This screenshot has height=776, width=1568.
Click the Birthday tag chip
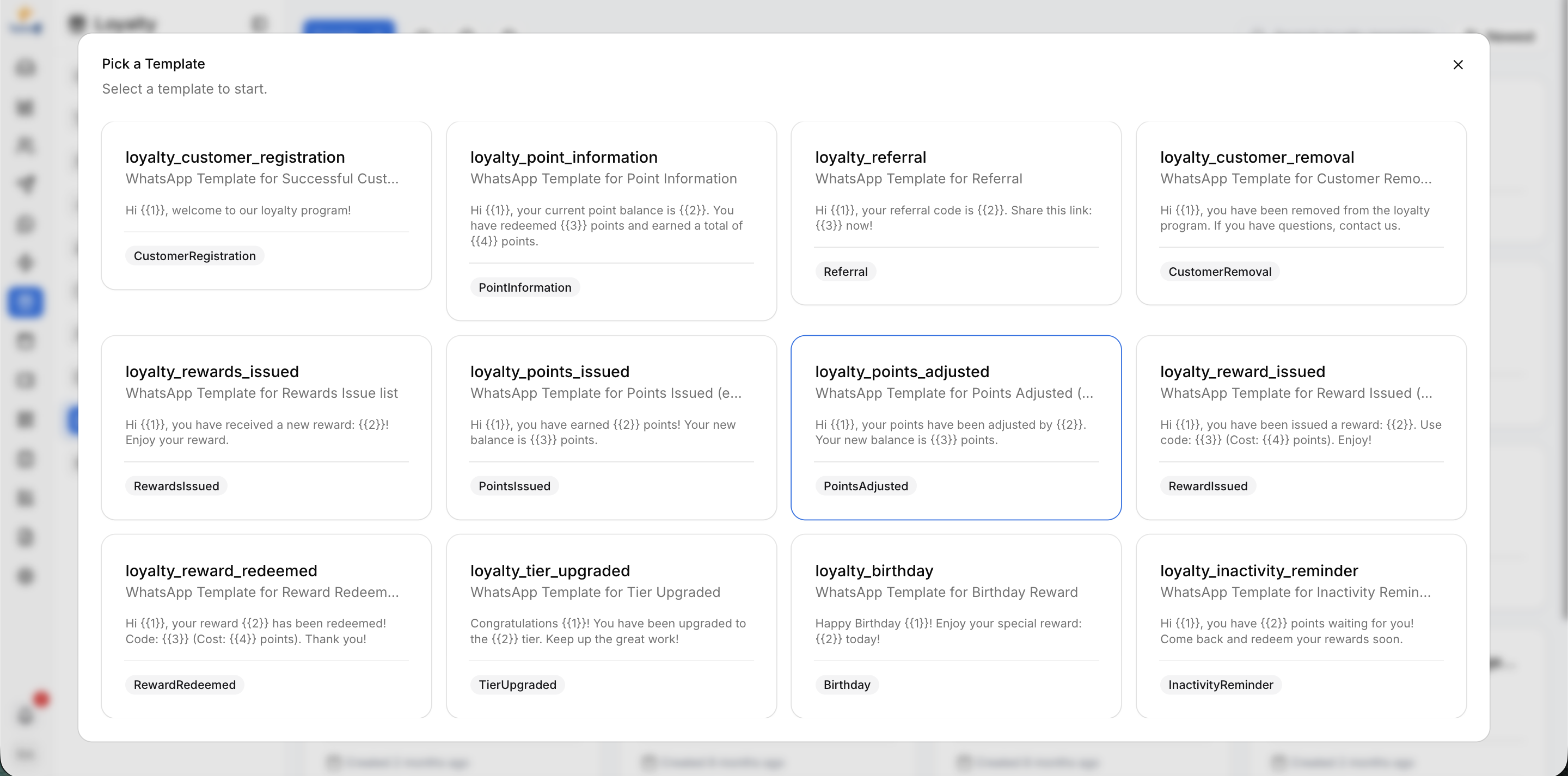point(847,685)
